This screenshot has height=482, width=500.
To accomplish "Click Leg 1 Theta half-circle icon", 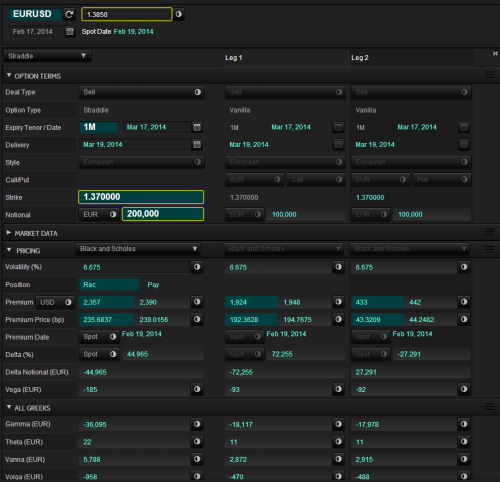I will (338, 441).
